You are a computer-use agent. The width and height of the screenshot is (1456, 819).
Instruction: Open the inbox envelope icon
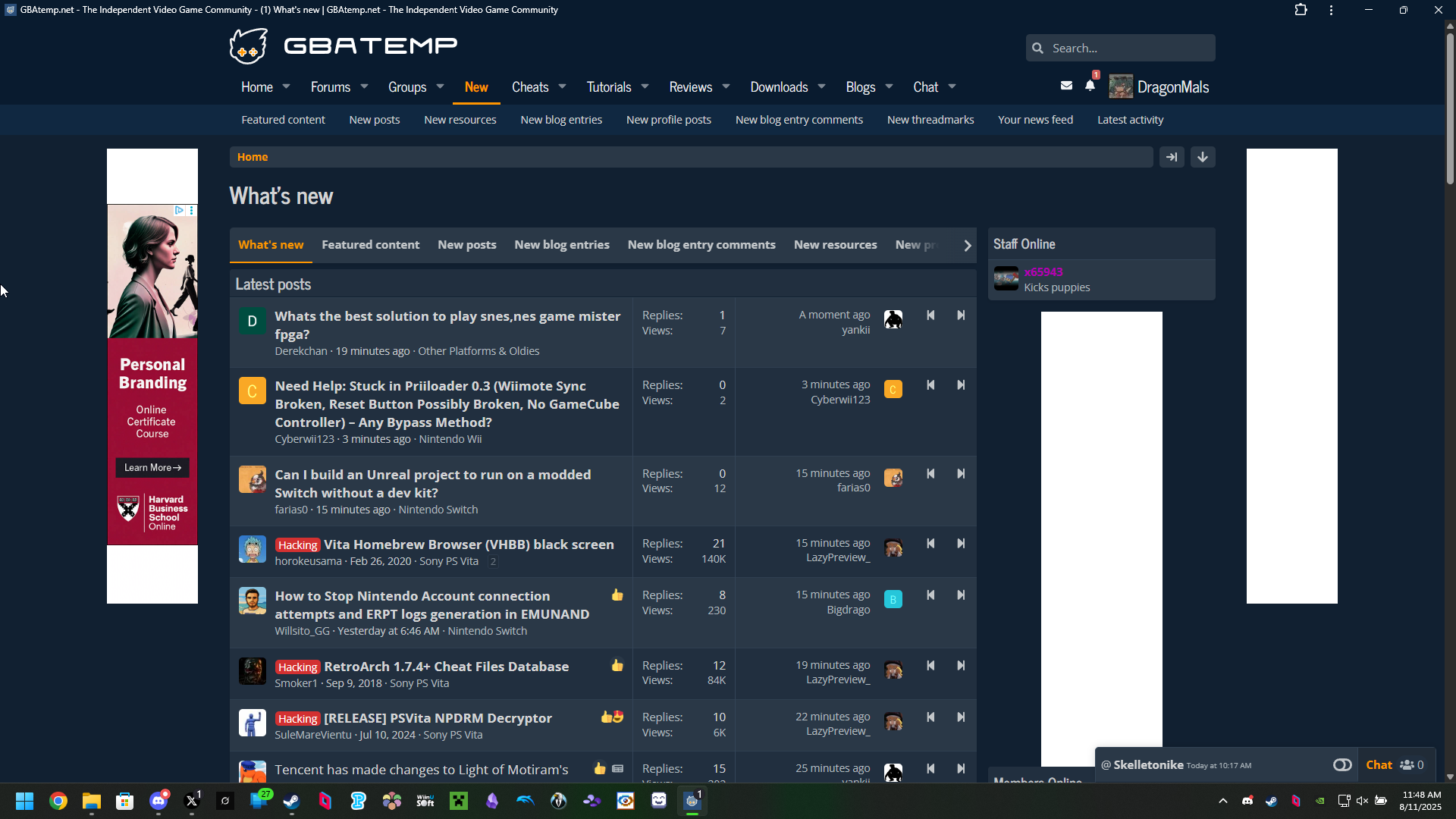(1066, 86)
